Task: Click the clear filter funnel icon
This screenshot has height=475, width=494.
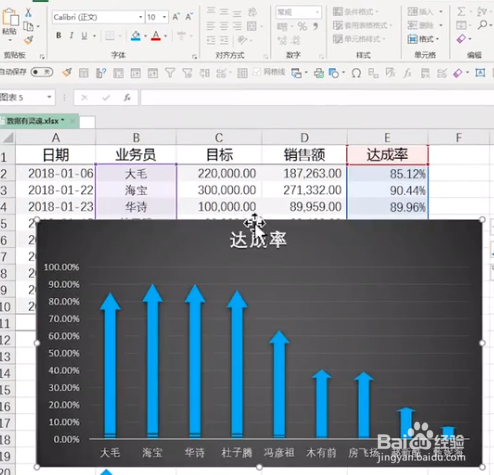Action: point(187,72)
